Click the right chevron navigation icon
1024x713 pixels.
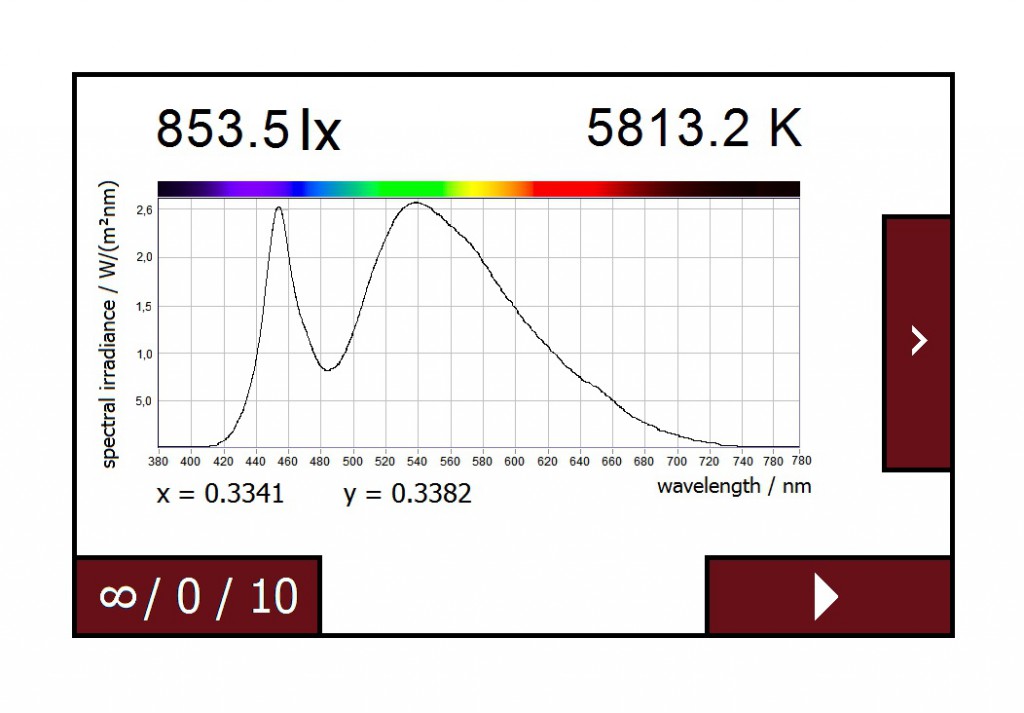pyautogui.click(x=917, y=340)
